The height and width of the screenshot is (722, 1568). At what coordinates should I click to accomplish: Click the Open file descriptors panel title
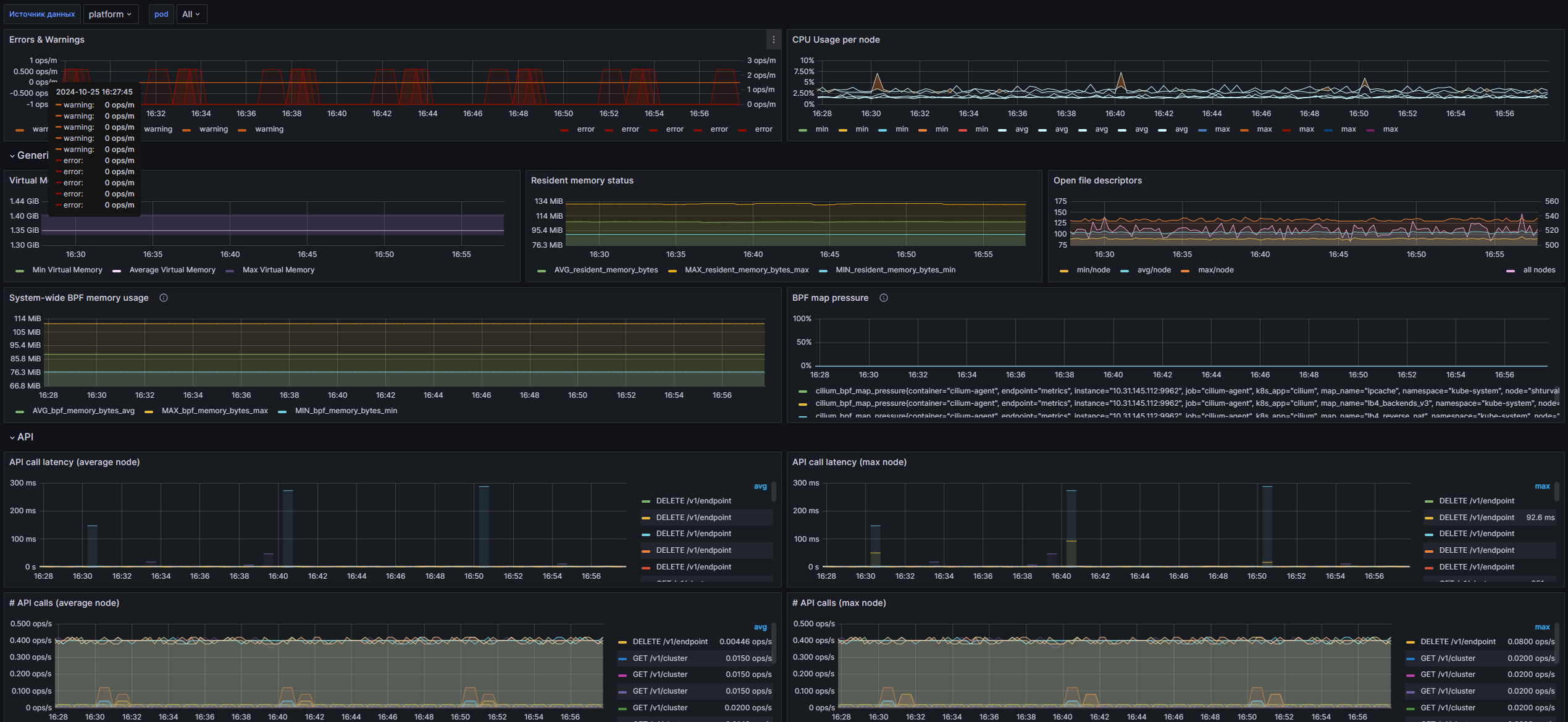[1097, 180]
